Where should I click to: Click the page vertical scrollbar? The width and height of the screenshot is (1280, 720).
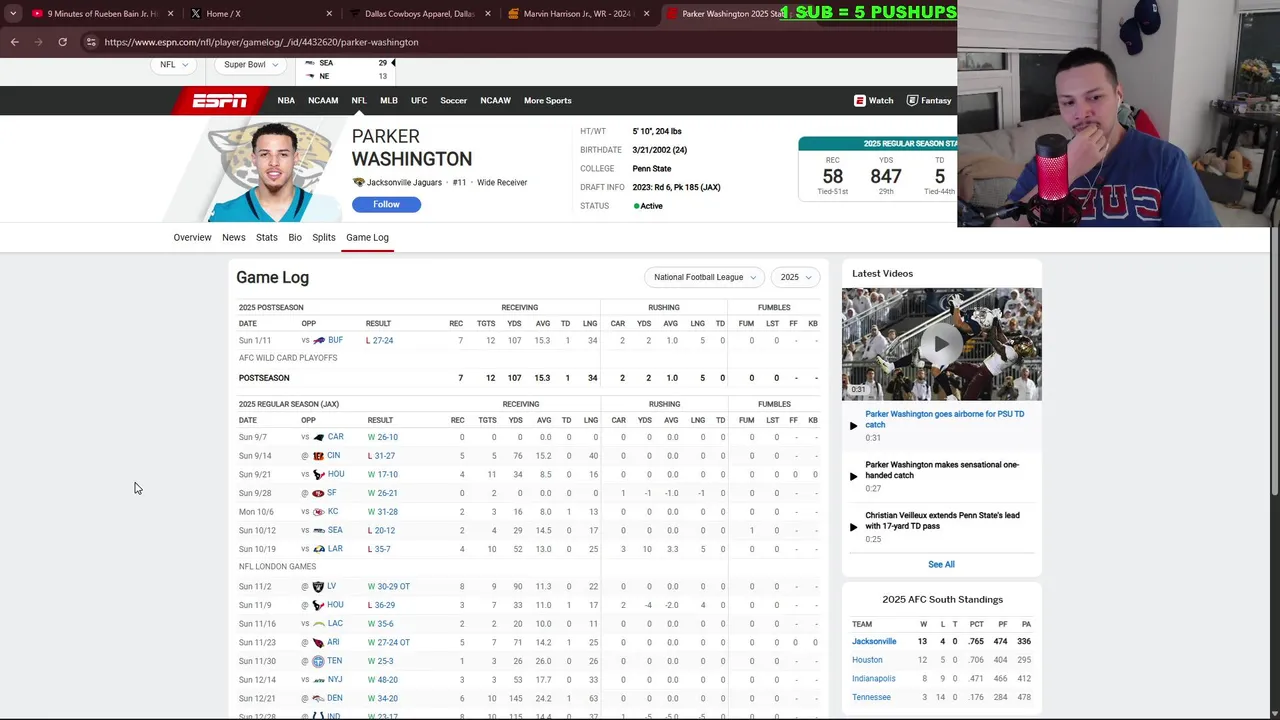[1273, 360]
